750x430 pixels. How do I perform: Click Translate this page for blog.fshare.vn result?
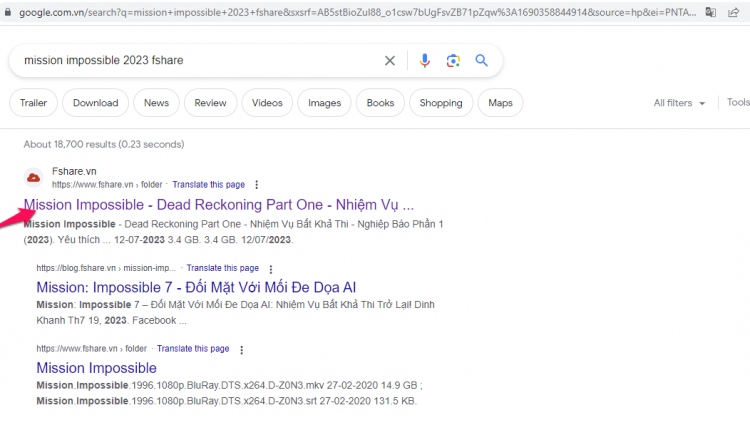222,268
